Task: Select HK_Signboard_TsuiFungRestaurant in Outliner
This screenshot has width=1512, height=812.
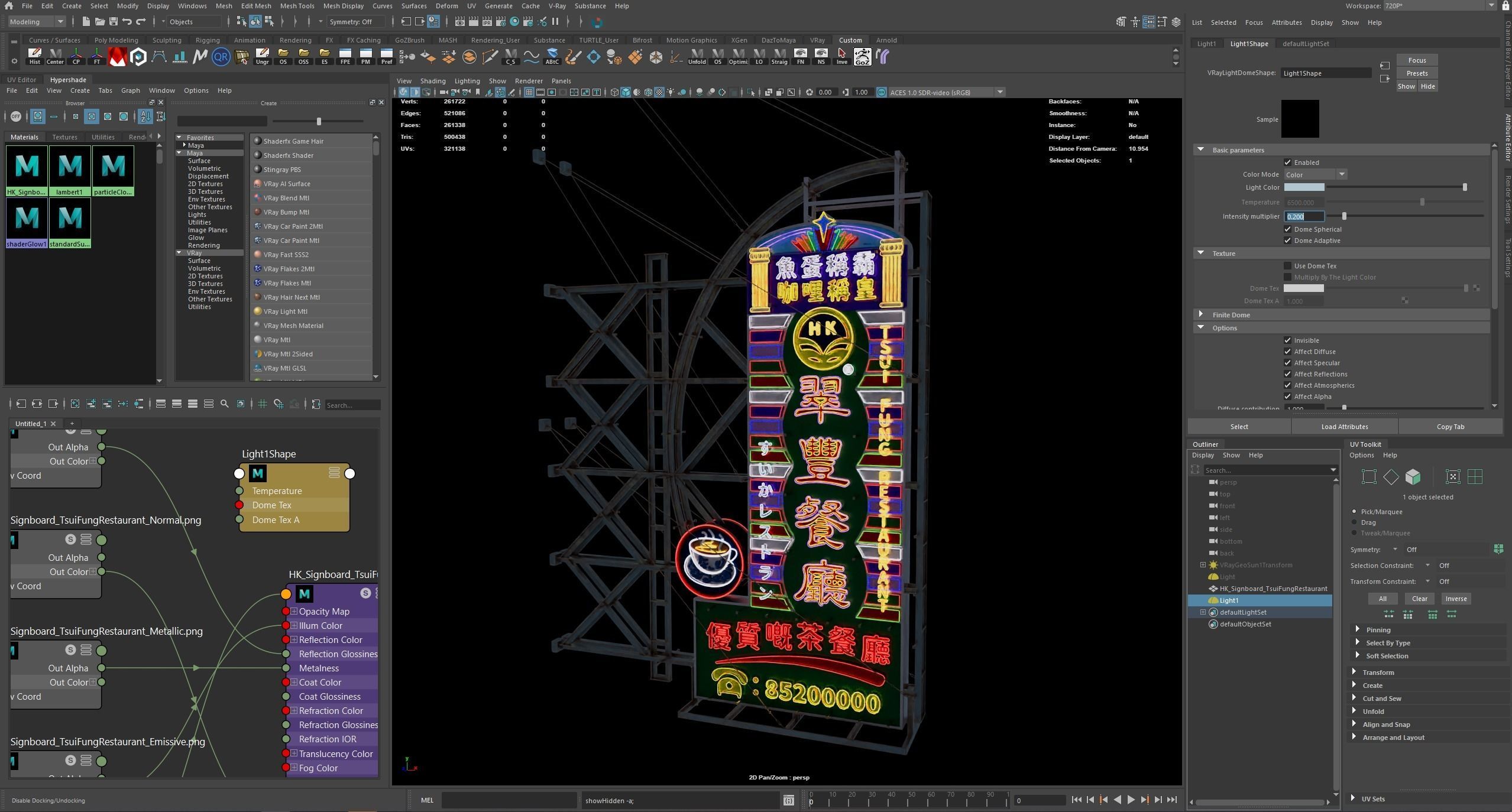Action: click(x=1273, y=589)
